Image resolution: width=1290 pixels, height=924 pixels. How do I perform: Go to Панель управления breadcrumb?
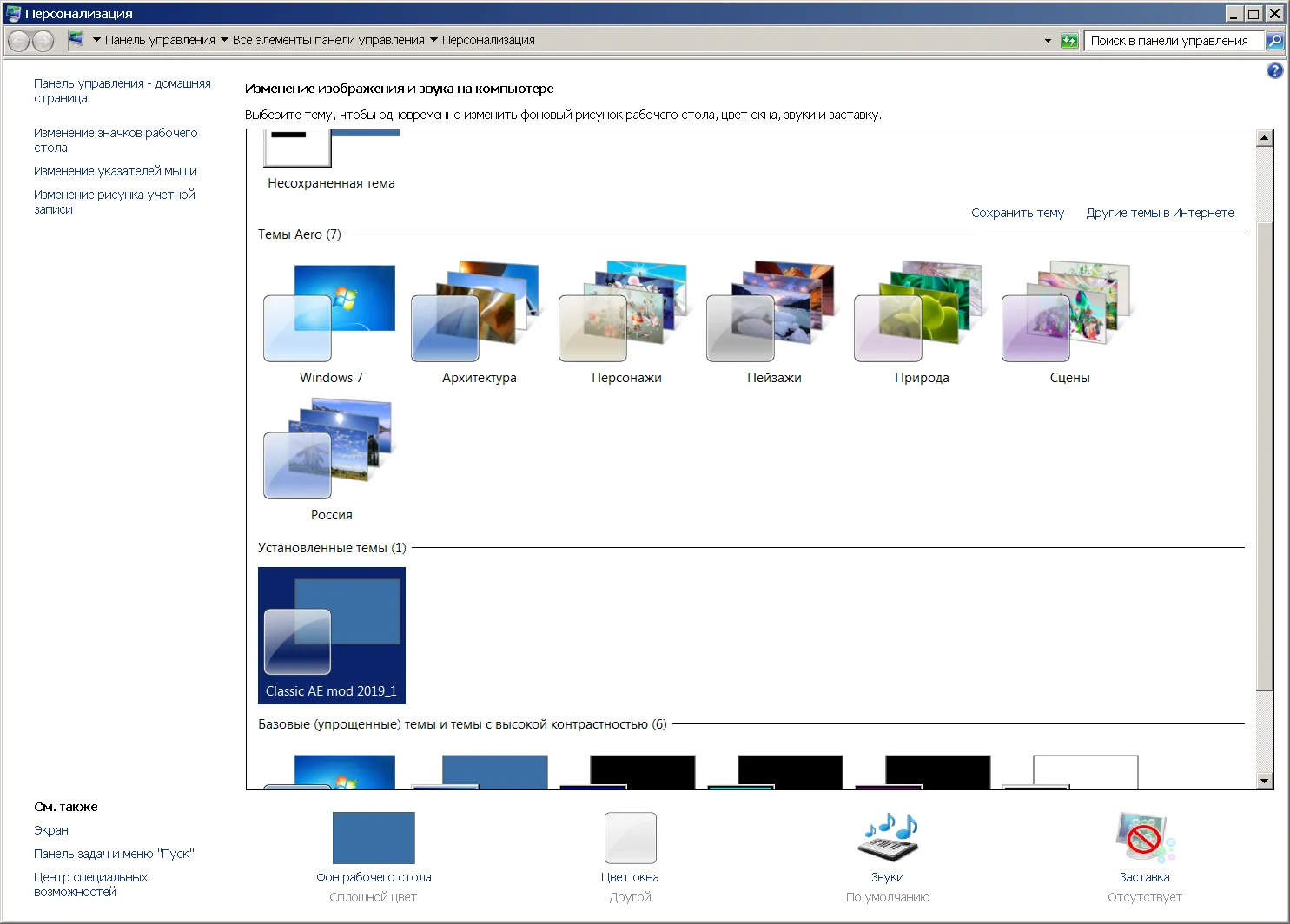click(160, 40)
